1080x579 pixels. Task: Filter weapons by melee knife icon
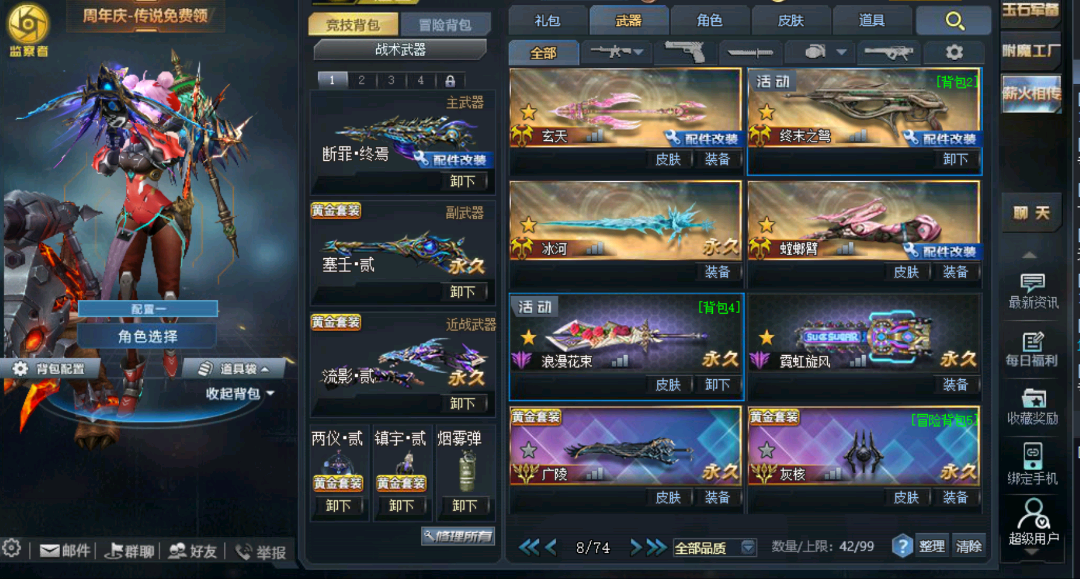(x=749, y=52)
